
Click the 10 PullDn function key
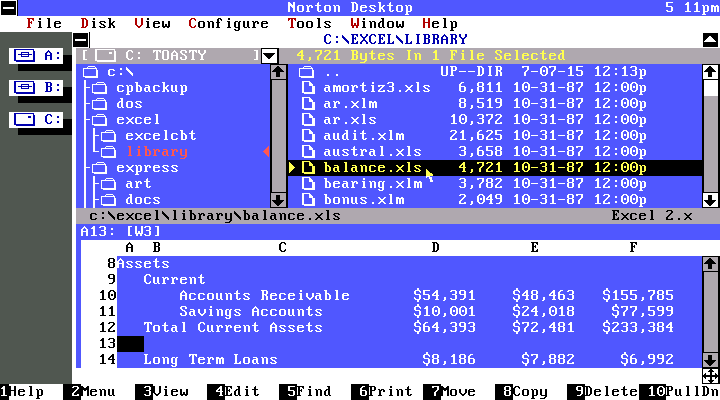tap(679, 392)
